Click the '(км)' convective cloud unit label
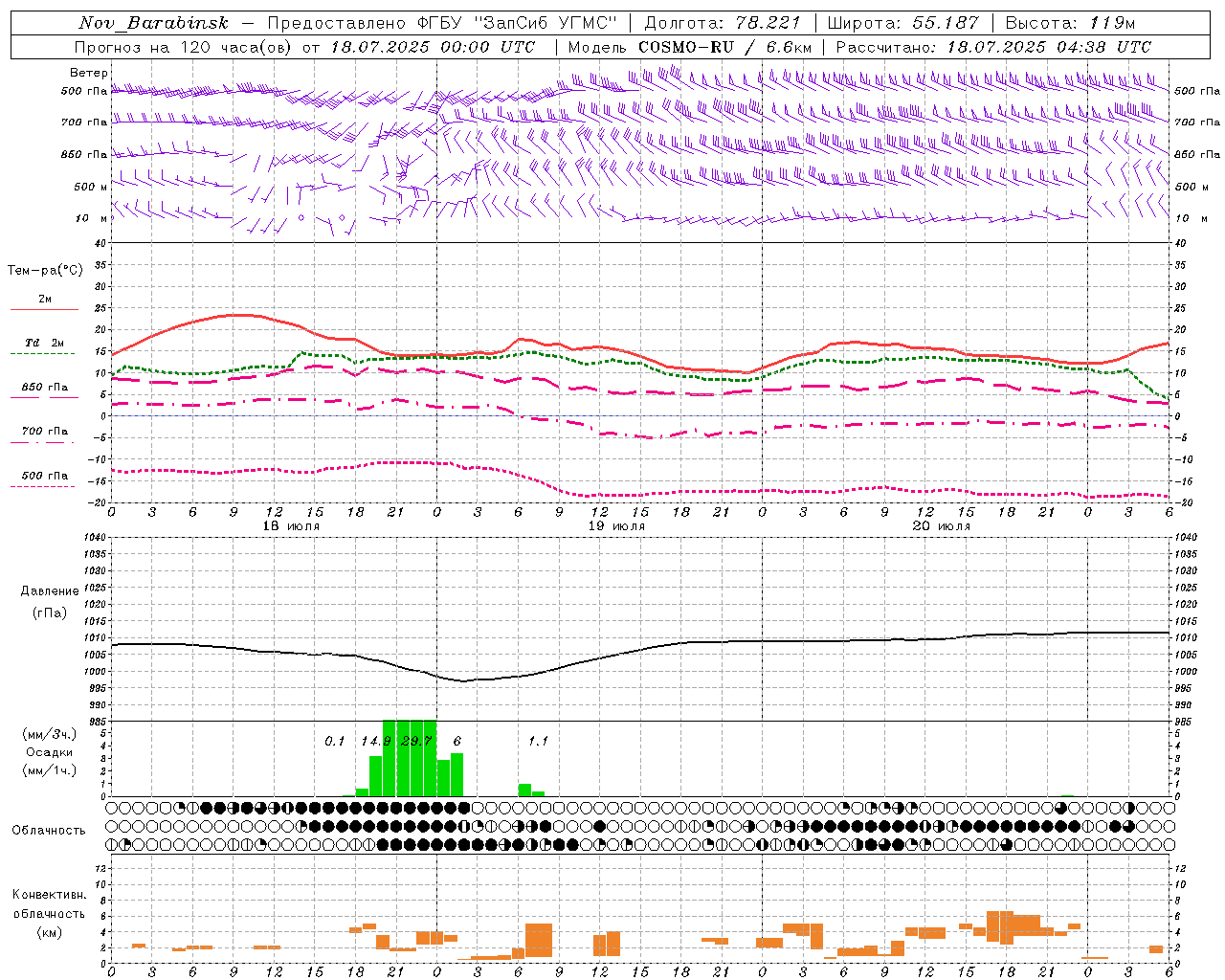The height and width of the screenshot is (980, 1225). 50,932
